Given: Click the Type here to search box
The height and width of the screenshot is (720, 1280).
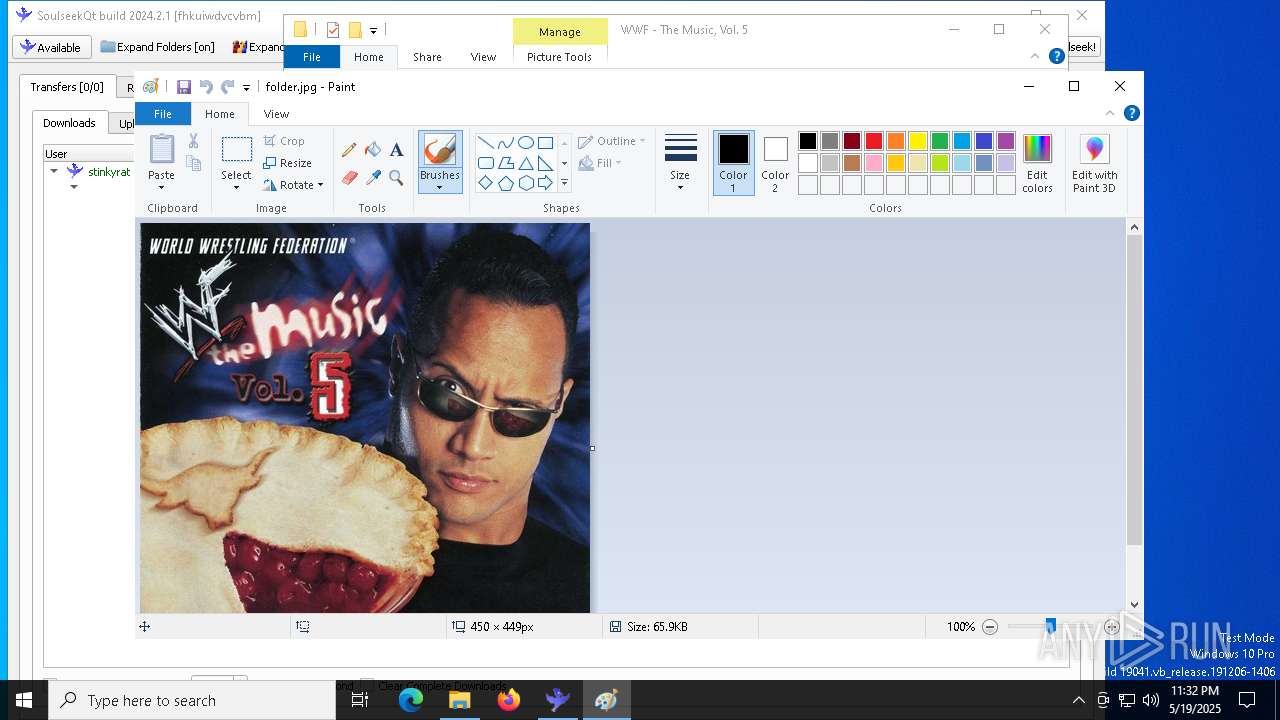Looking at the screenshot, I should click(192, 701).
